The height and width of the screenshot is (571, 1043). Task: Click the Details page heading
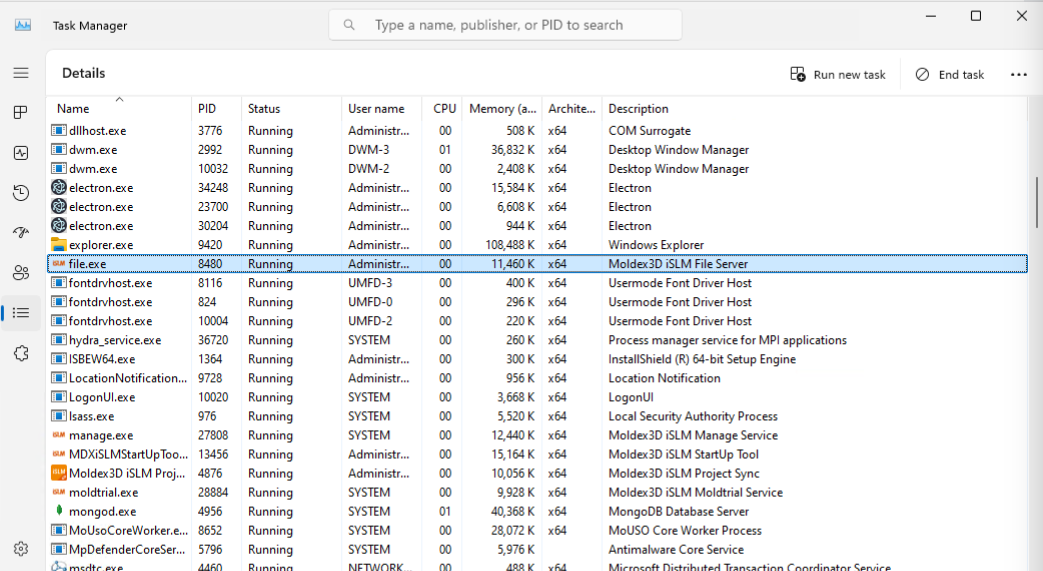point(83,73)
